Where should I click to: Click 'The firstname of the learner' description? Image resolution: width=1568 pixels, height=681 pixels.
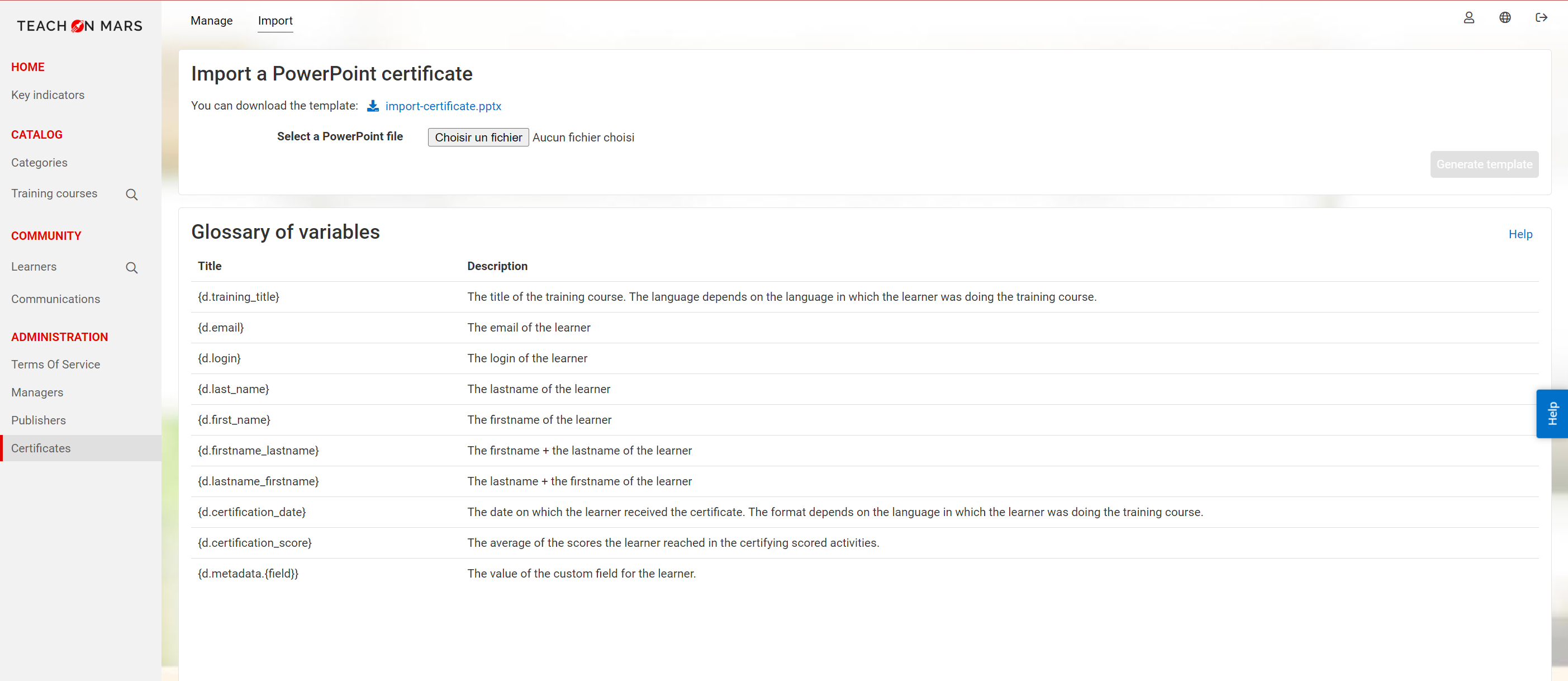pos(539,420)
